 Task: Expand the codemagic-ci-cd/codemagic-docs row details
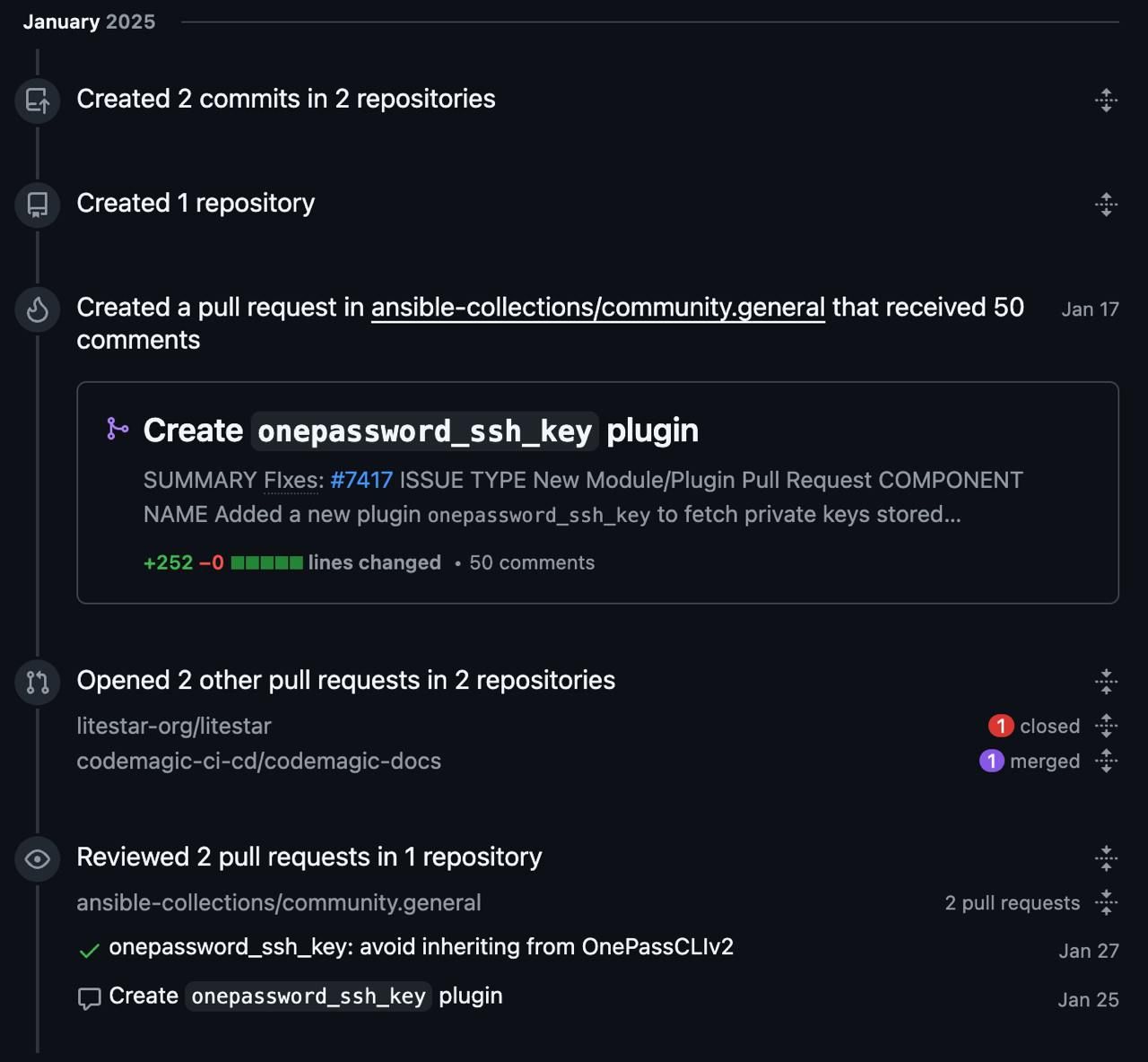pyautogui.click(x=1106, y=761)
